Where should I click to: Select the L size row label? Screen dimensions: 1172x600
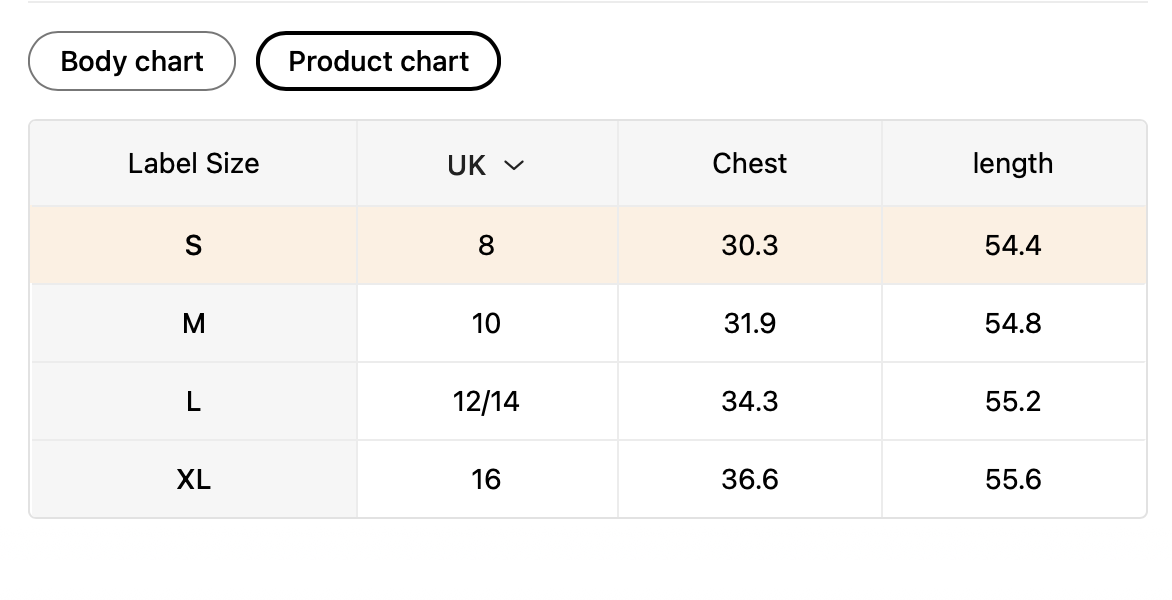tap(193, 402)
